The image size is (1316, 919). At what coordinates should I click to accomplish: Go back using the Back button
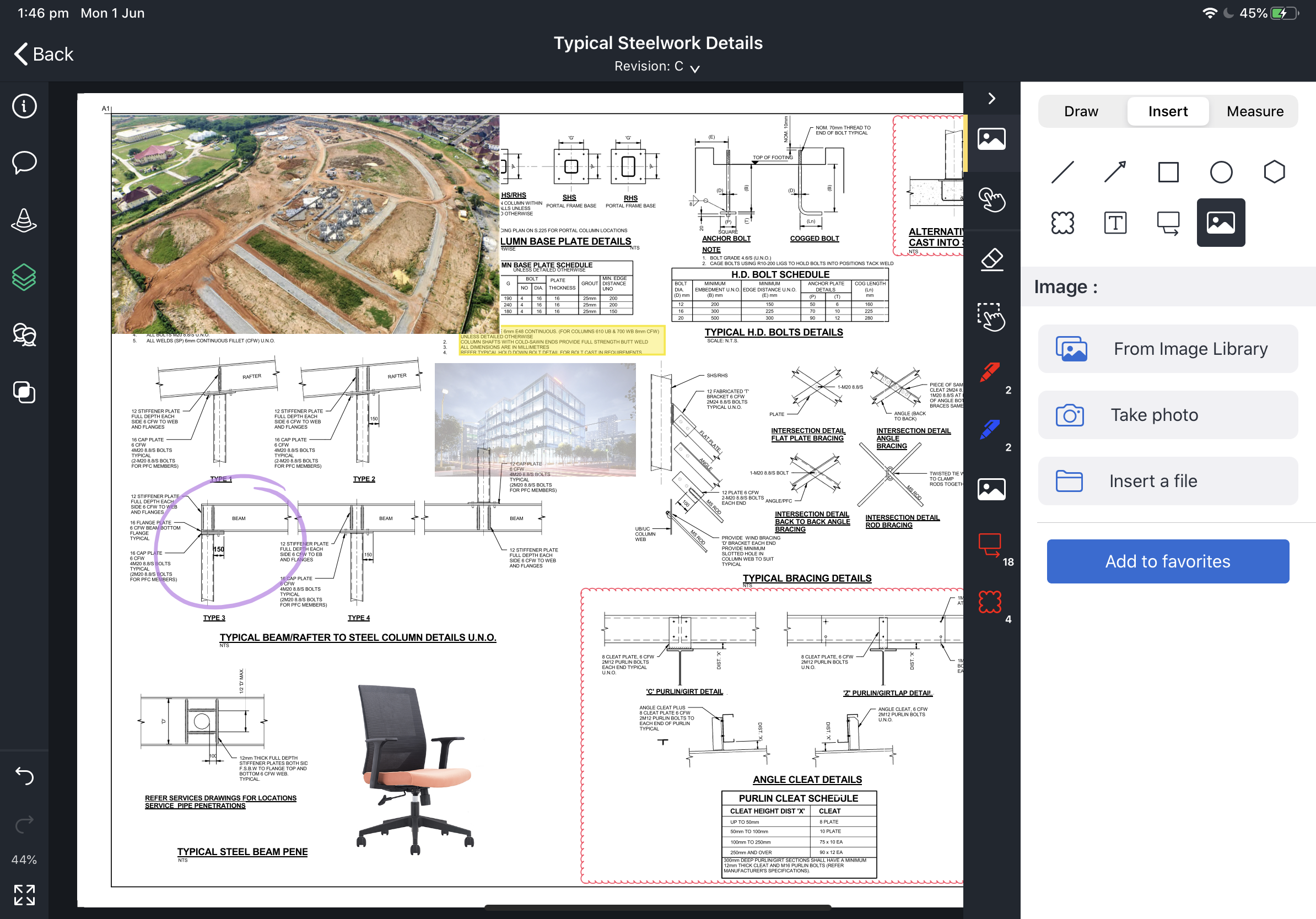click(44, 54)
